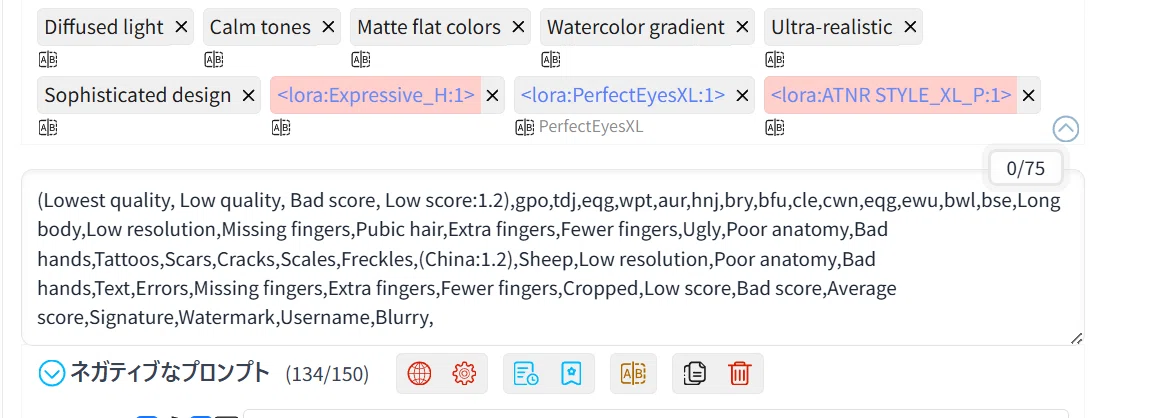Viewport: 1160px width, 418px height.
Task: Remove the lora:Expressive_H tag
Action: (x=491, y=95)
